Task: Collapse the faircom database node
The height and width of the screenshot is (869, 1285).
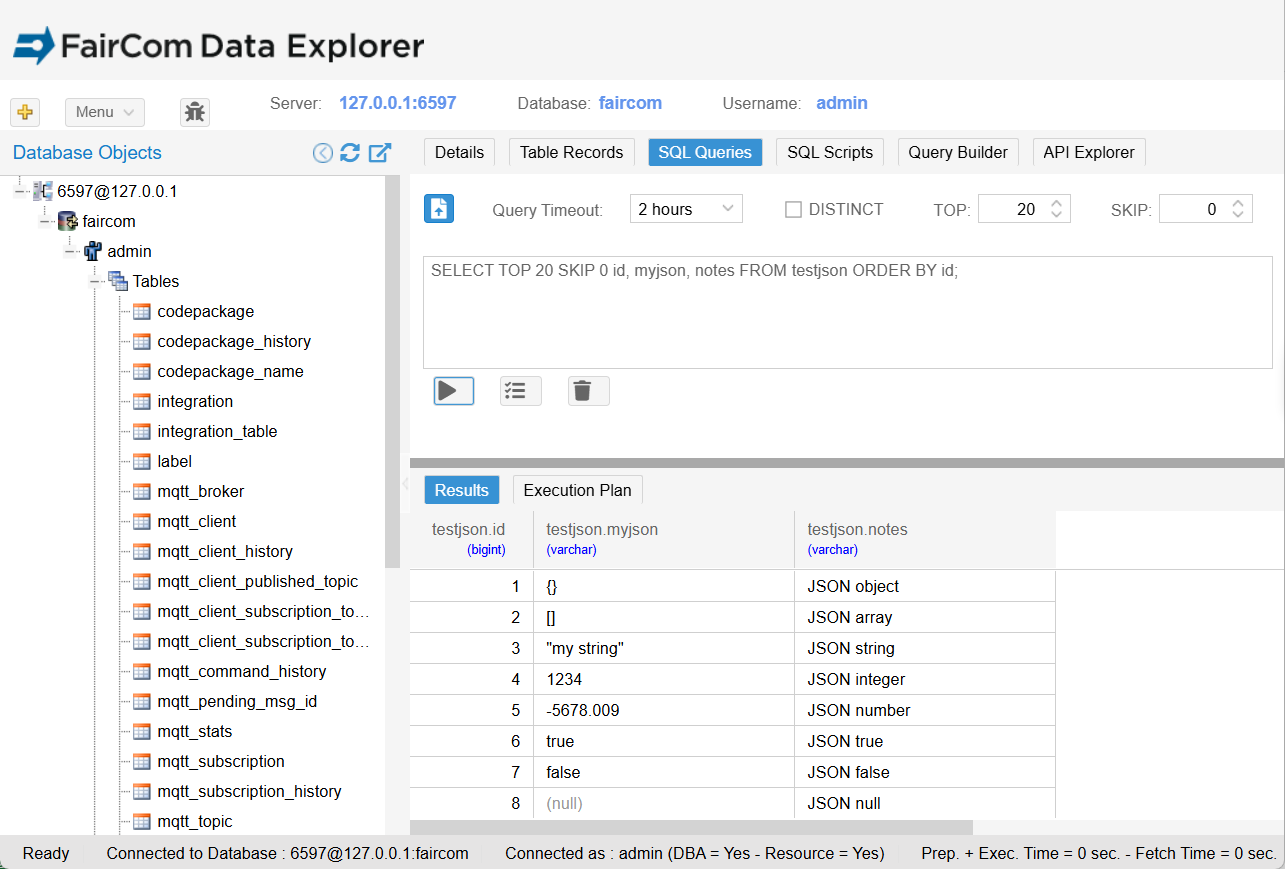Action: (x=45, y=222)
